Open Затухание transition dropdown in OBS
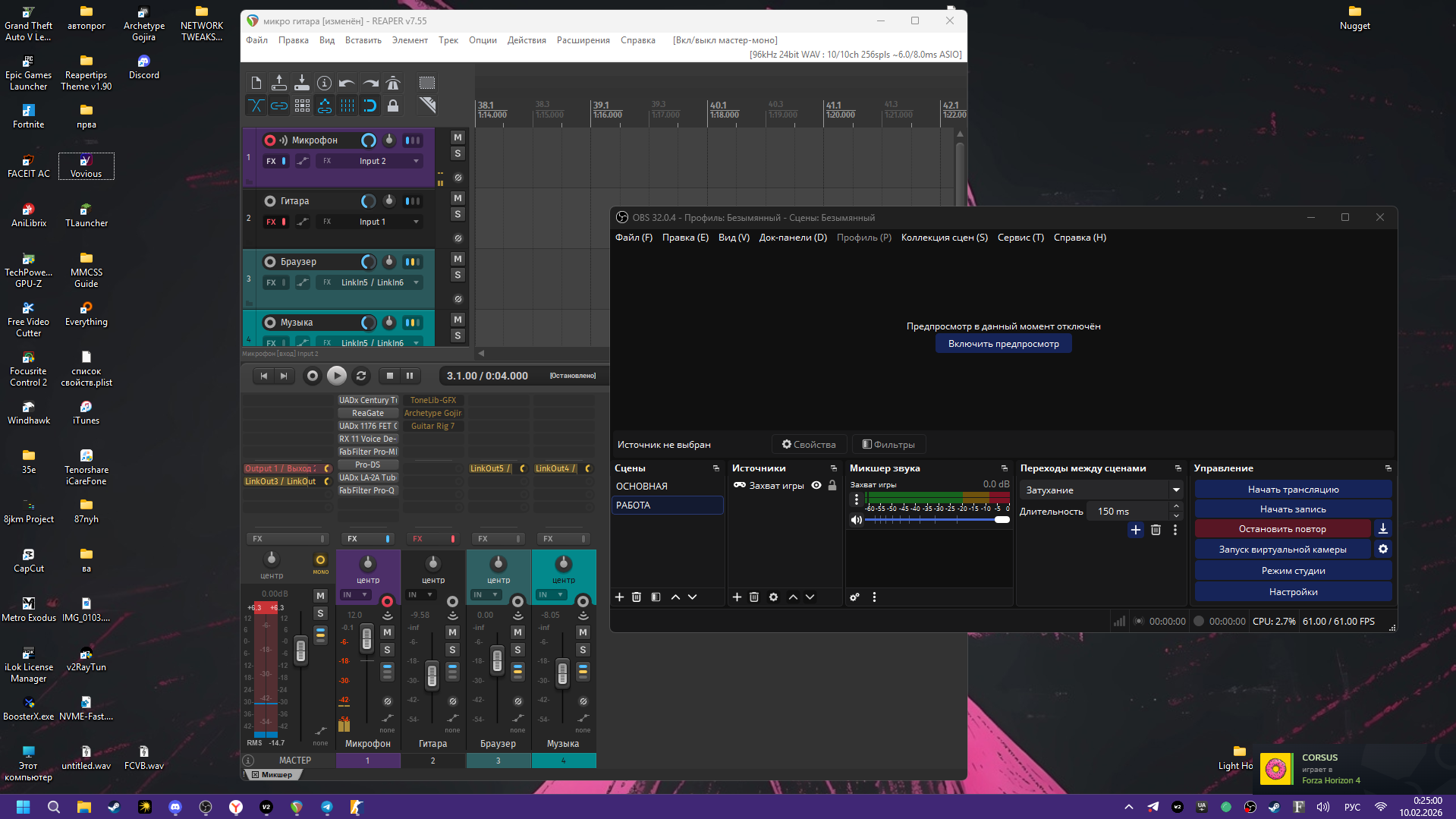 [1101, 490]
